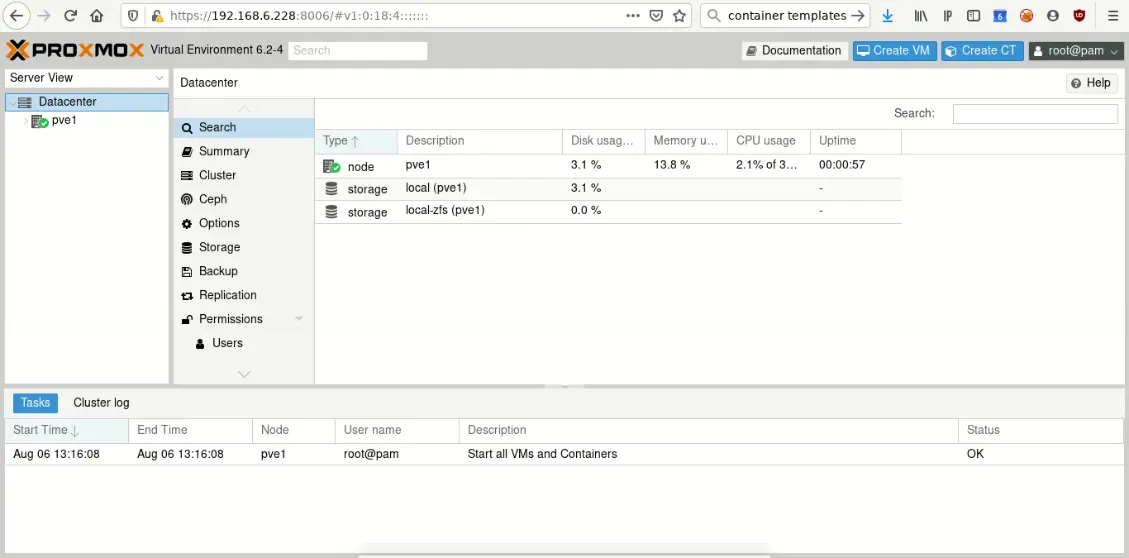Toggle the browser sidebar icon
This screenshot has width=1129, height=558.
coord(973,16)
